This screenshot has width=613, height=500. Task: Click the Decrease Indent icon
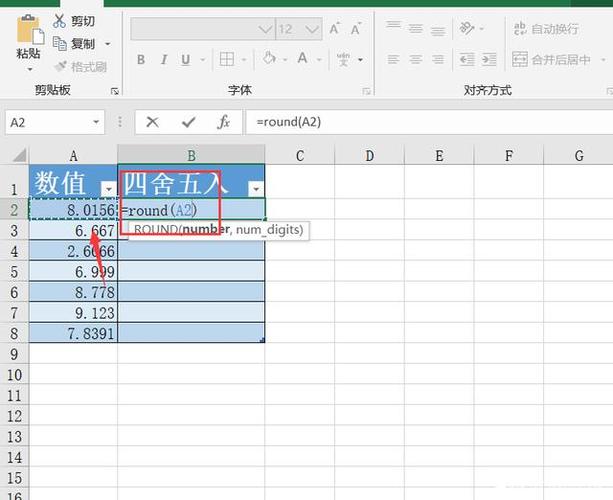(x=467, y=59)
